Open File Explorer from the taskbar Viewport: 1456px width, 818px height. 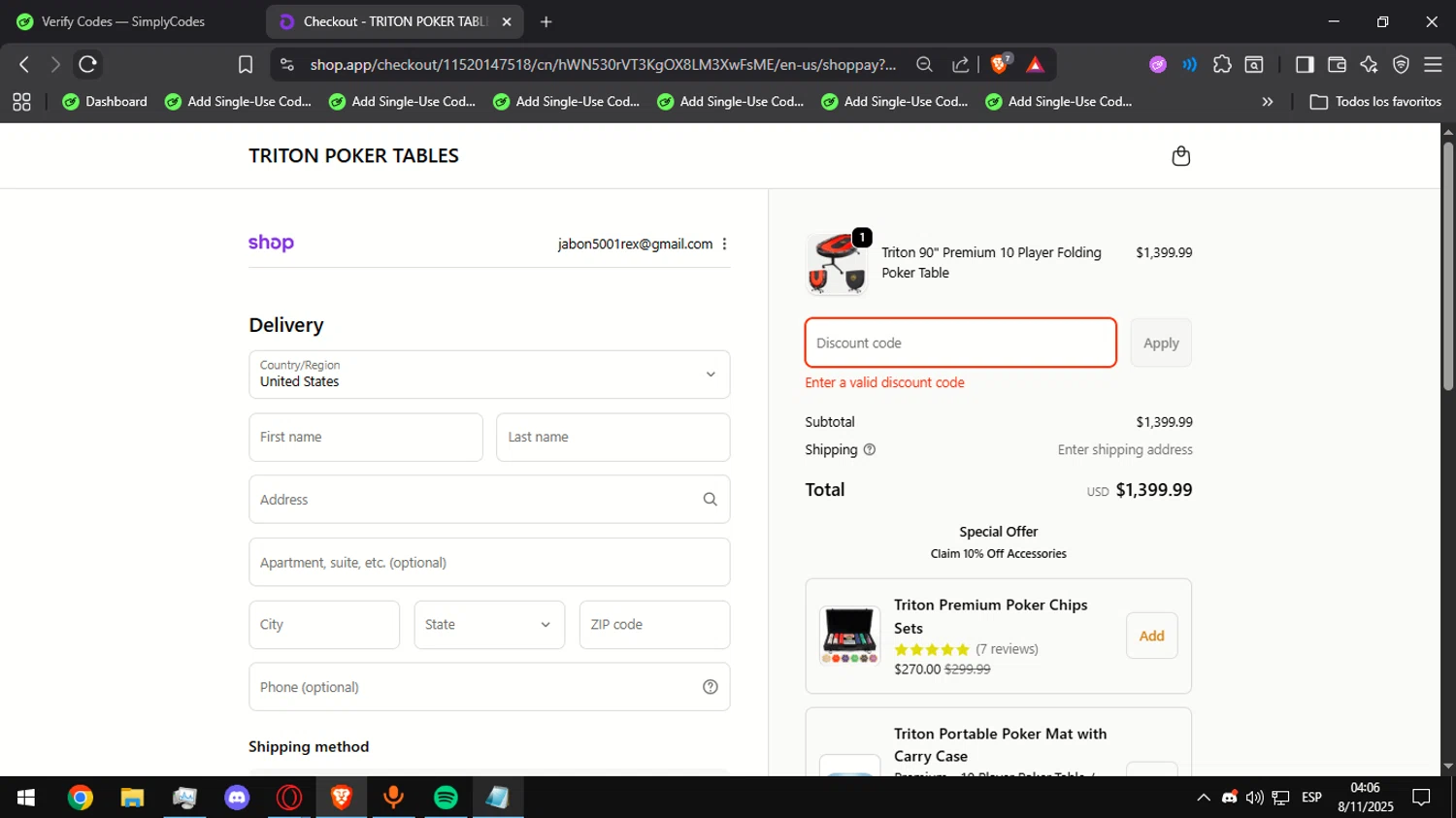point(132,798)
